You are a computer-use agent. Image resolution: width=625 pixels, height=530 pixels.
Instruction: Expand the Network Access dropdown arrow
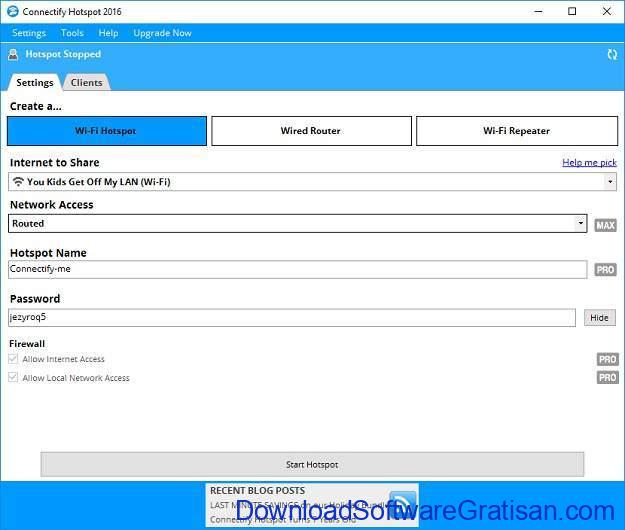[581, 223]
